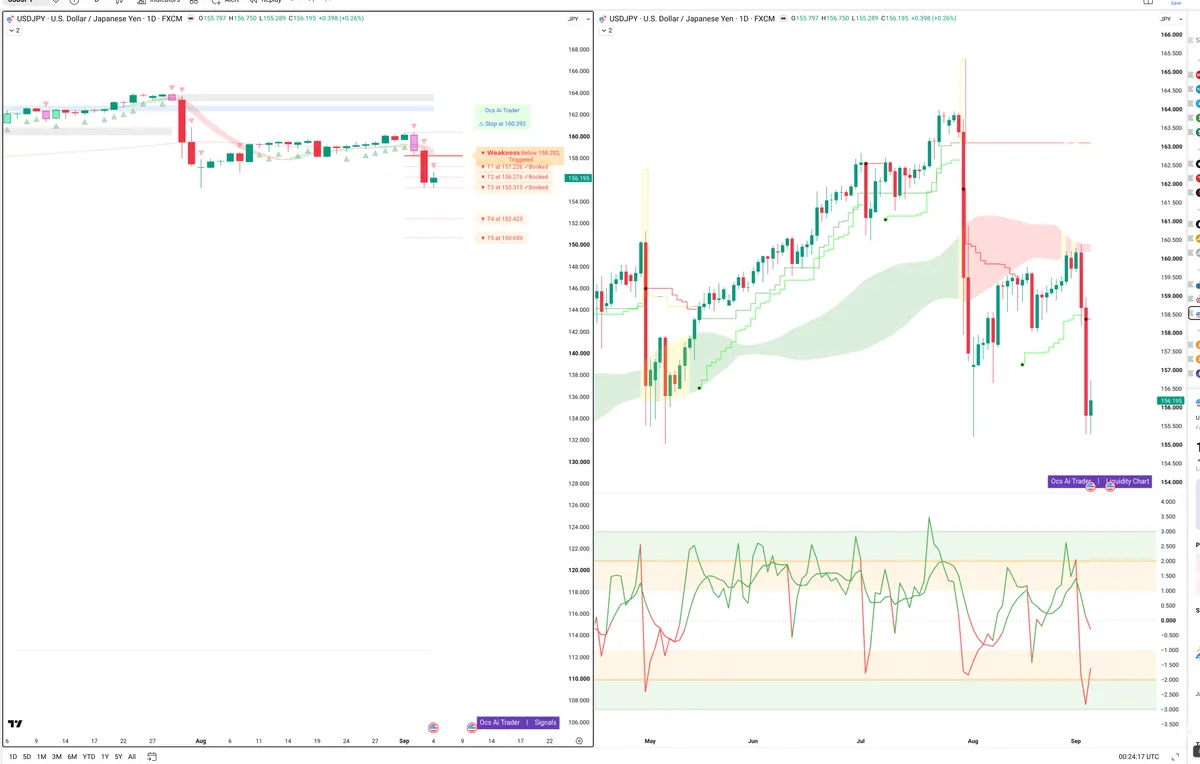The image size is (1200, 764).
Task: Click the currency flag icon in left chart title
Action: click(x=10, y=19)
